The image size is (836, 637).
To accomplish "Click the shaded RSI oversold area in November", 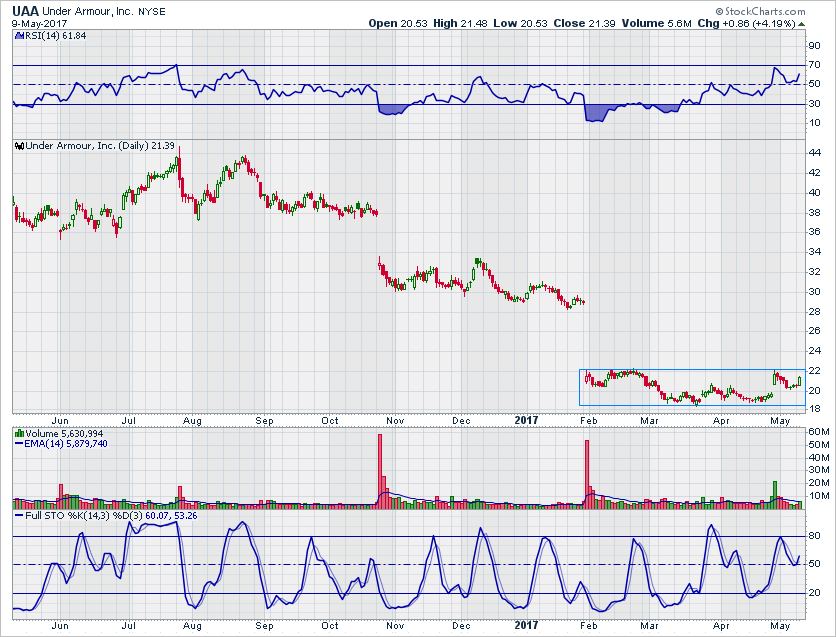I will pyautogui.click(x=389, y=109).
